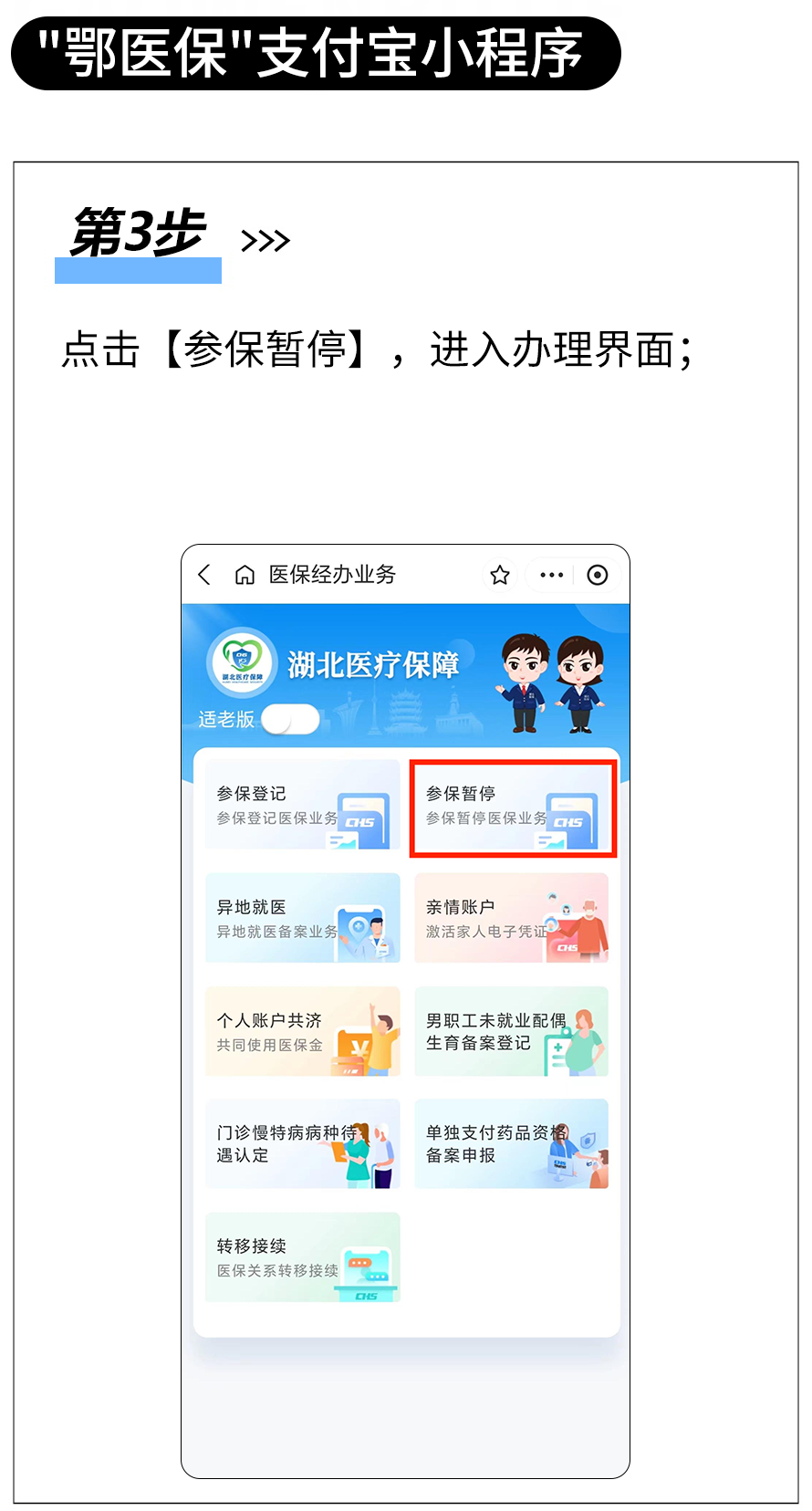The width and height of the screenshot is (812, 1511).
Task: Open the 亲情账户 family account tile
Action: tap(512, 918)
